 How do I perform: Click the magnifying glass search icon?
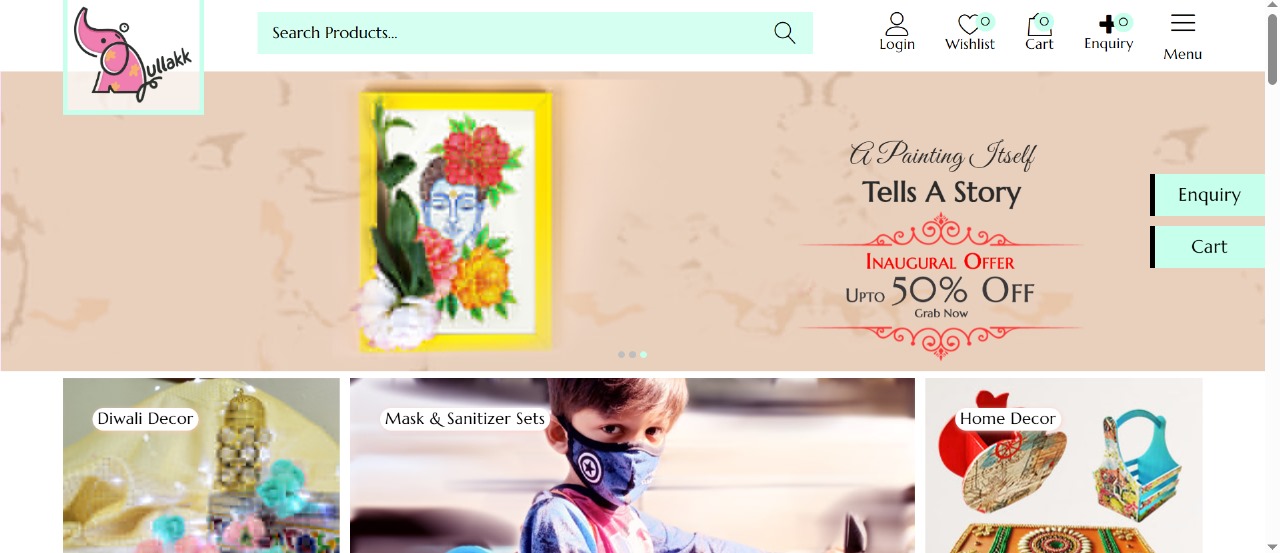(x=785, y=33)
